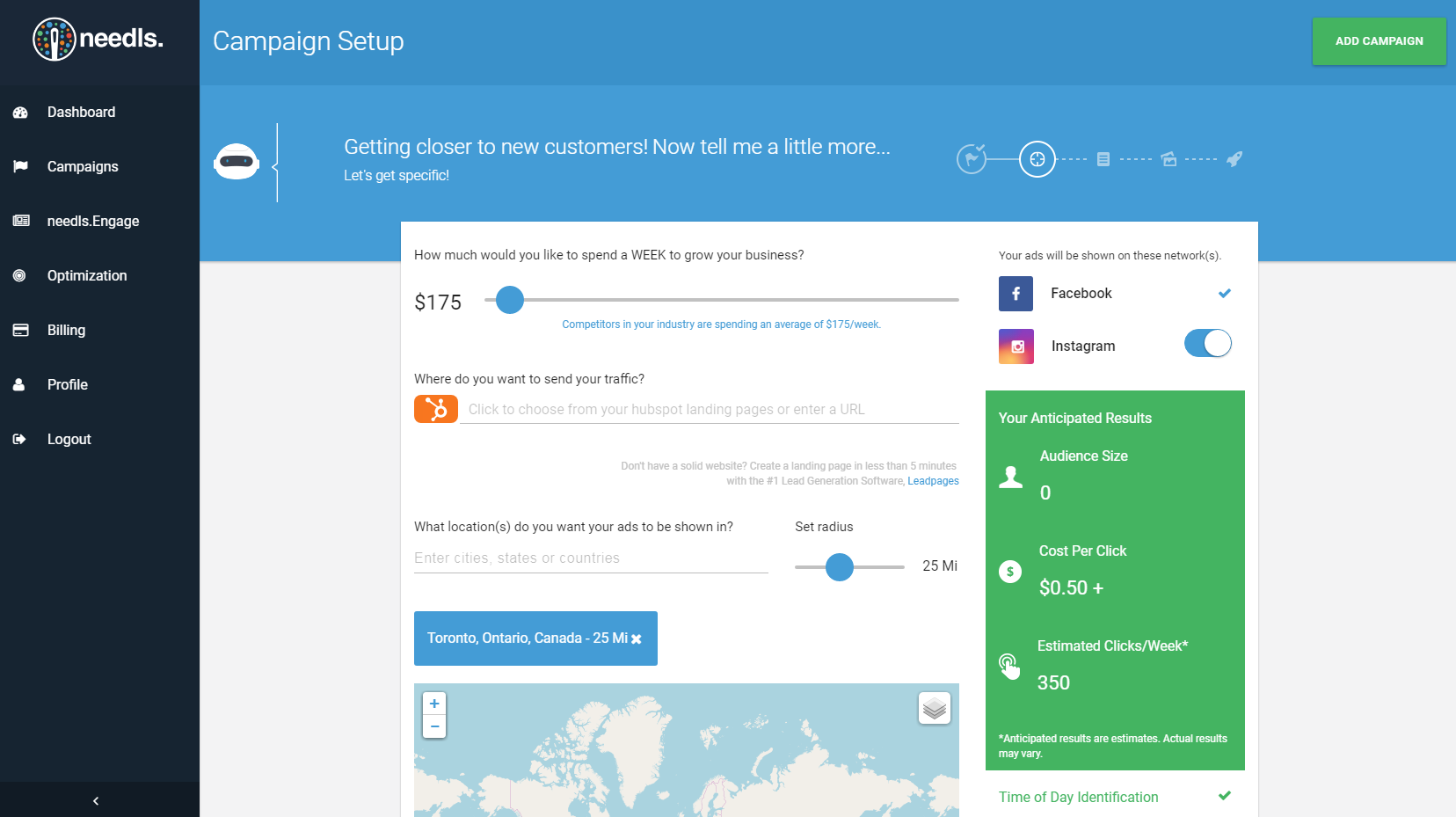Click the Add Campaign button
This screenshot has width=1456, height=817.
pos(1379,41)
